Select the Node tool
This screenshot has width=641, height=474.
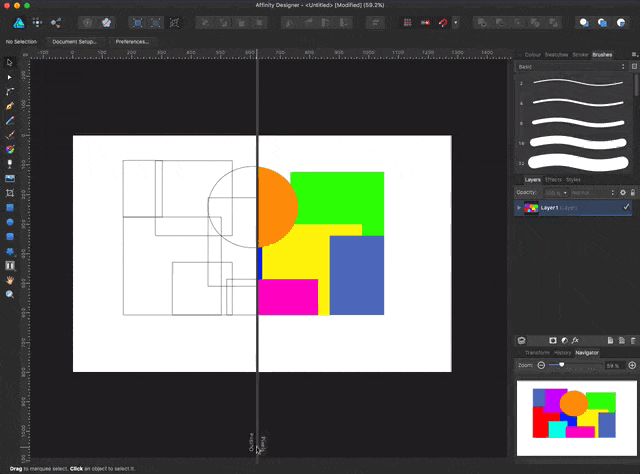click(10, 76)
